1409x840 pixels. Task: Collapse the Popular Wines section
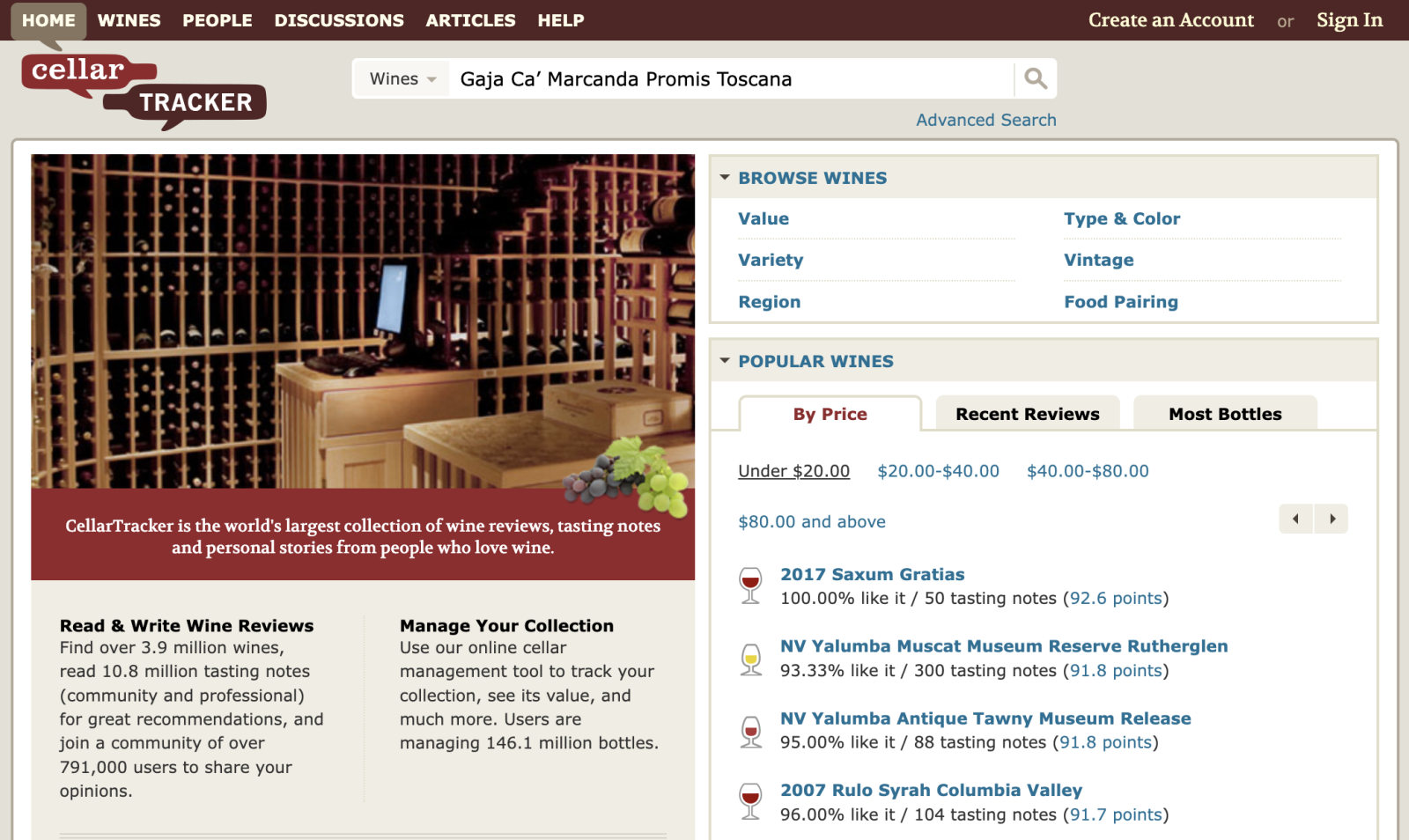[x=725, y=361]
